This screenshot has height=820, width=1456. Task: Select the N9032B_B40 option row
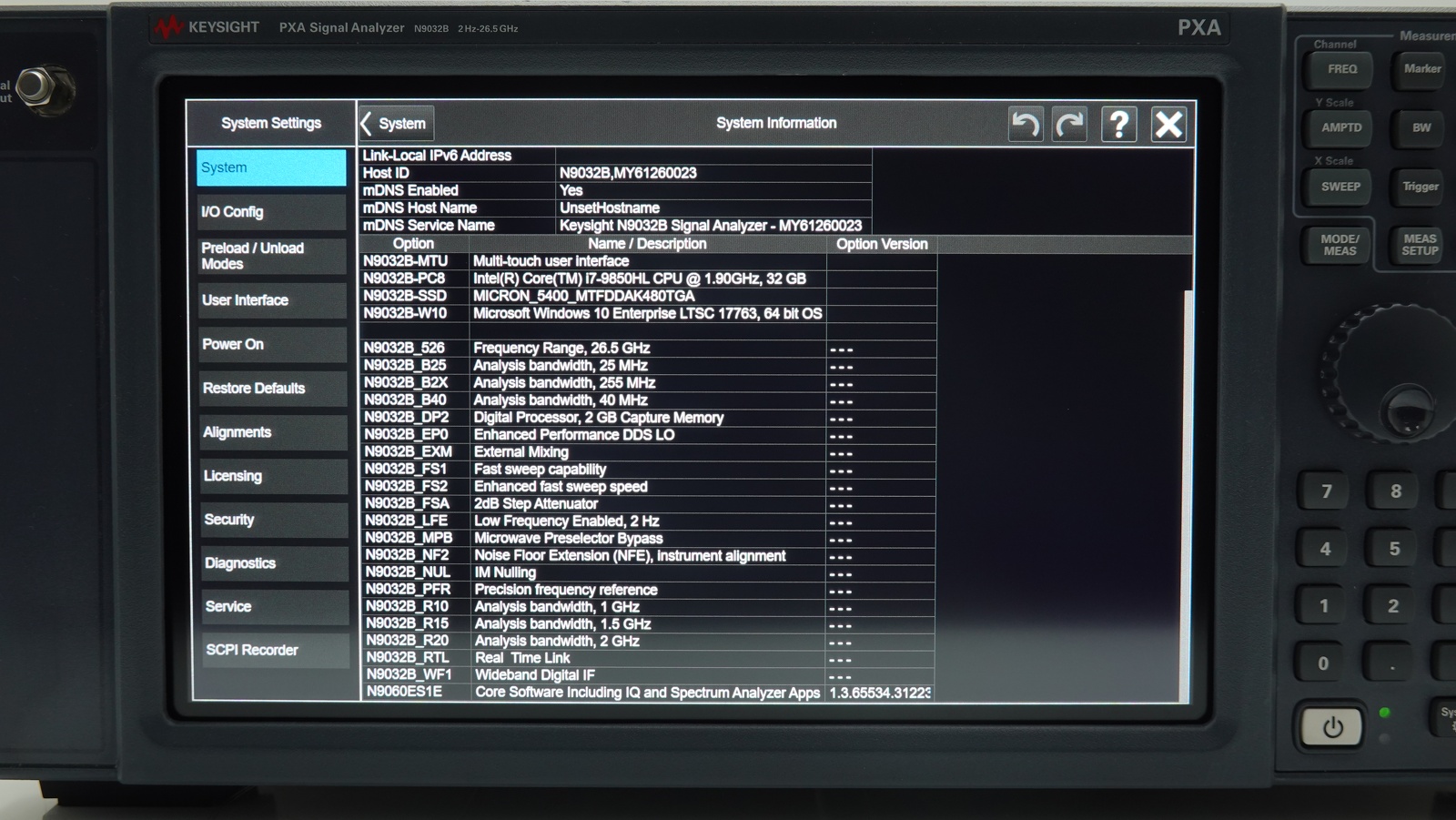(648, 400)
